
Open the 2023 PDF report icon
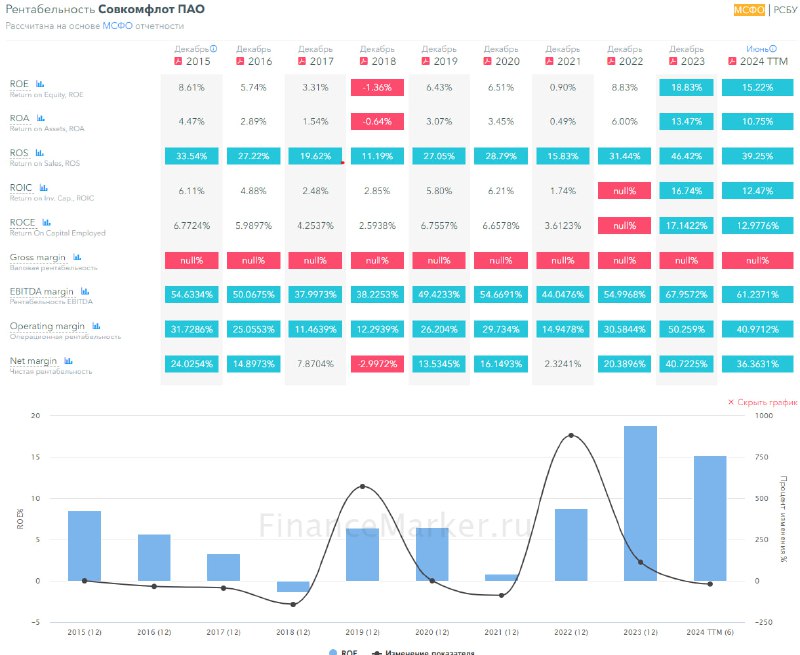[673, 61]
